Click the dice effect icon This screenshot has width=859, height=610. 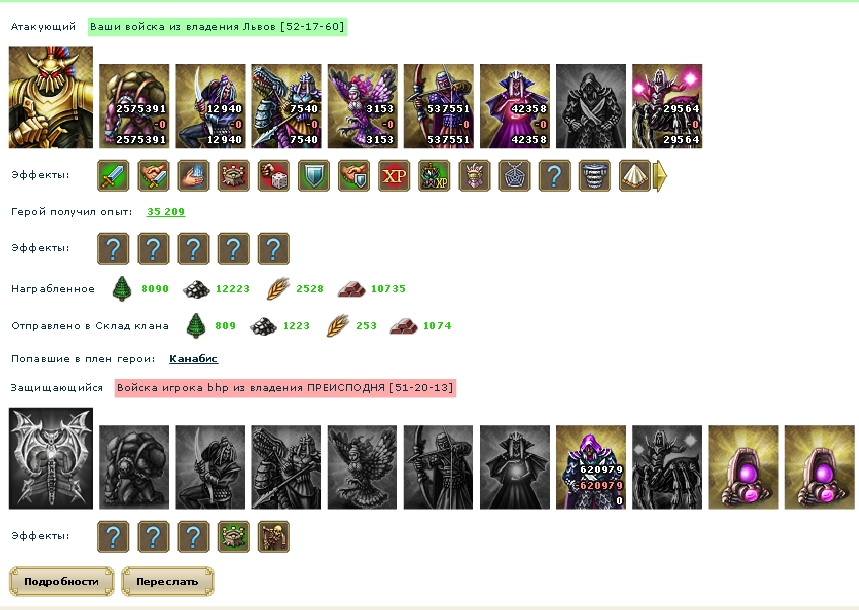pyautogui.click(x=273, y=176)
